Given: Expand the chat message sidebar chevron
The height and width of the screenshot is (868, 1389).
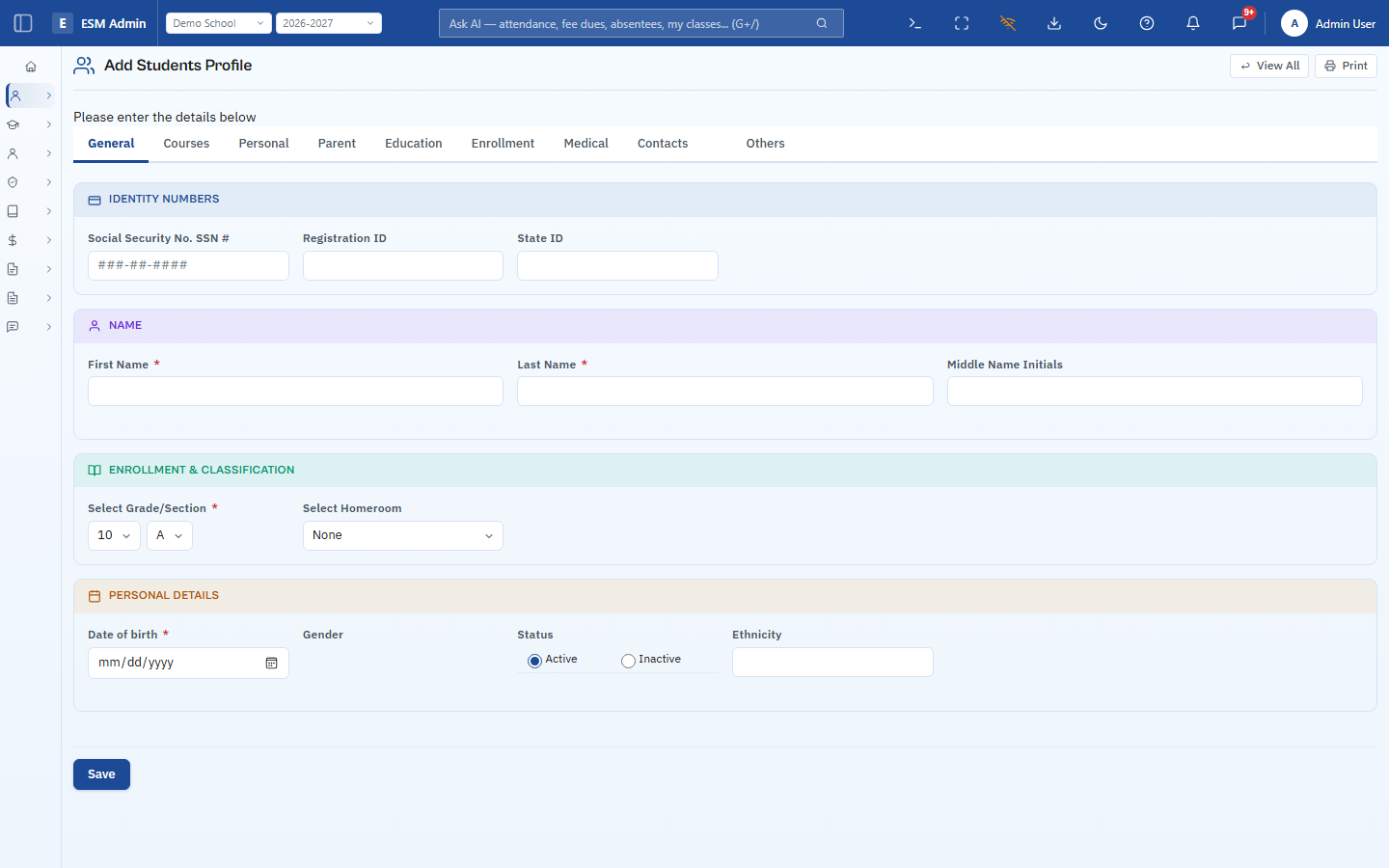Looking at the screenshot, I should 48,327.
